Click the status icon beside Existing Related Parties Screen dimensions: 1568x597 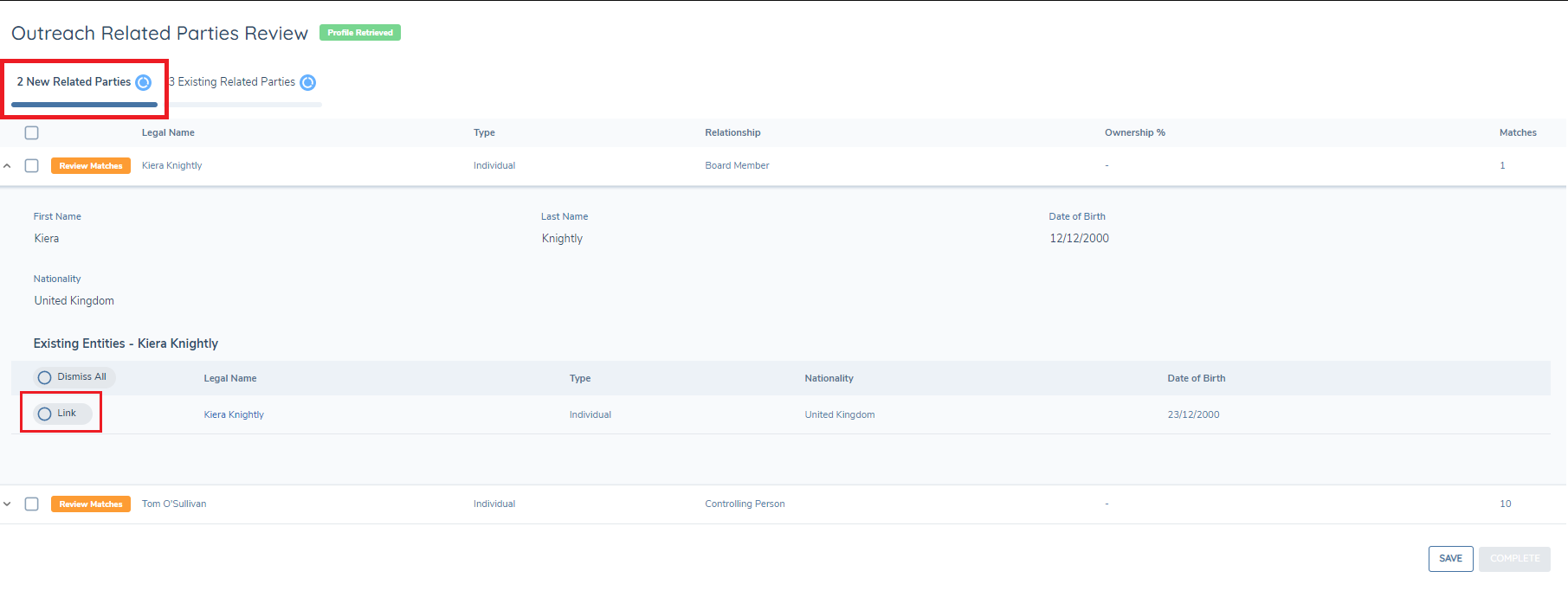click(x=307, y=82)
